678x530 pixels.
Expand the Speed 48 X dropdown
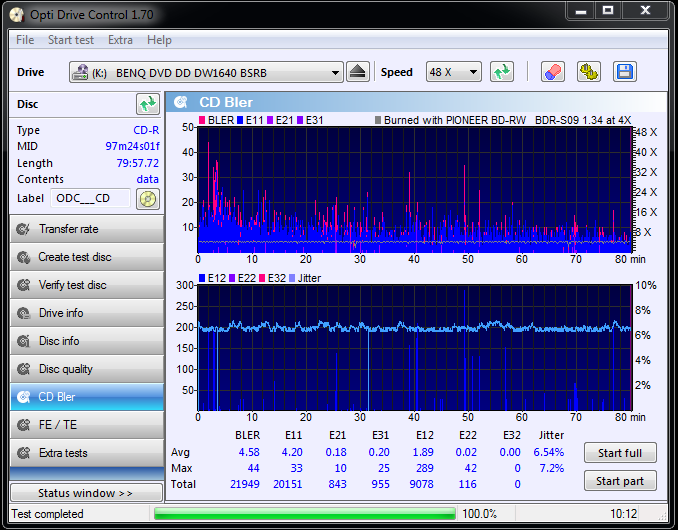pos(474,72)
